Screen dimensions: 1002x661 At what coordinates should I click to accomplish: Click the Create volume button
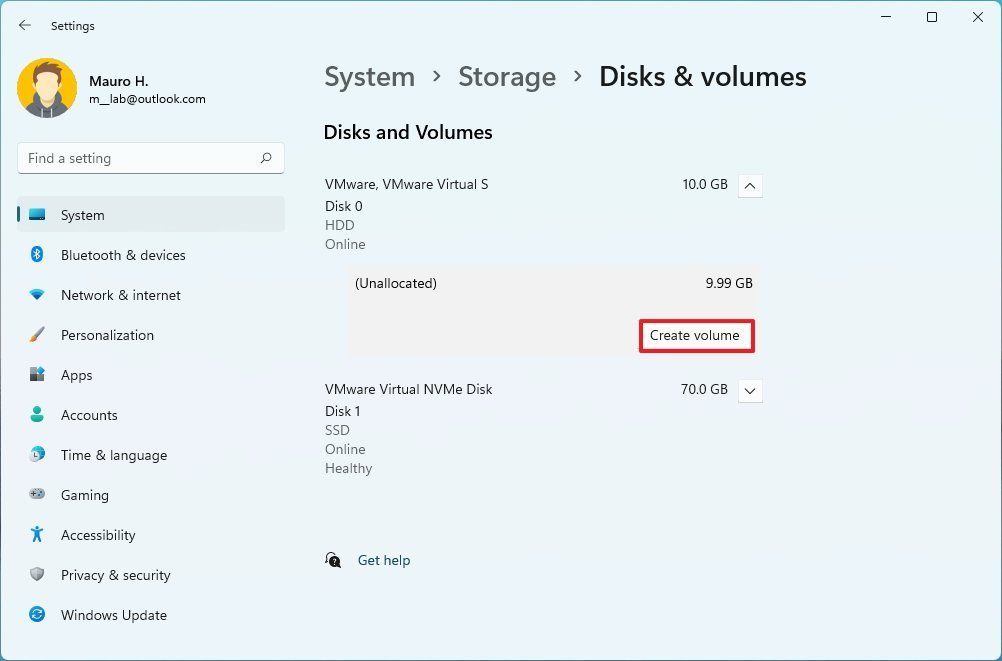point(696,335)
